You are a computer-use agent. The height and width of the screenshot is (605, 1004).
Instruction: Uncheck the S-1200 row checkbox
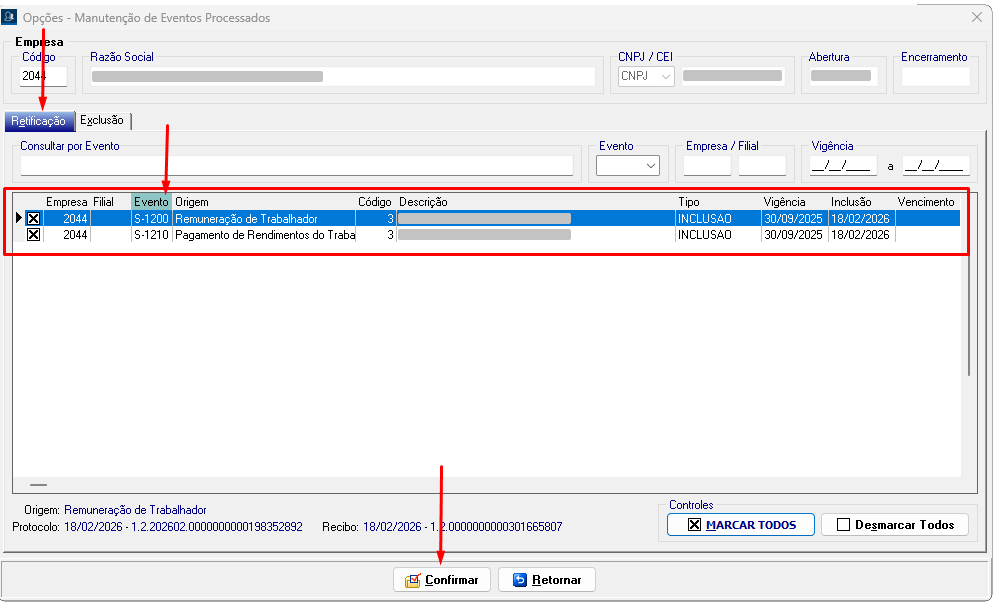[x=33, y=218]
